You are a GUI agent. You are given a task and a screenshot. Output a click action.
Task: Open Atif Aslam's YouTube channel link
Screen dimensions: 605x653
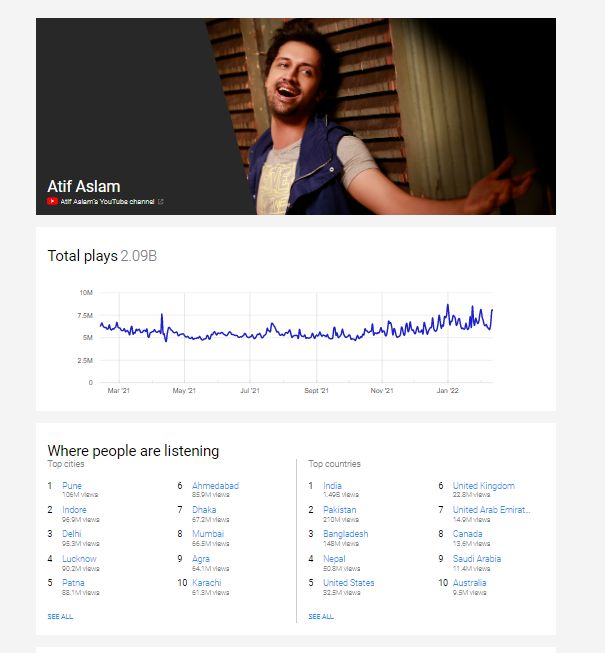(107, 202)
